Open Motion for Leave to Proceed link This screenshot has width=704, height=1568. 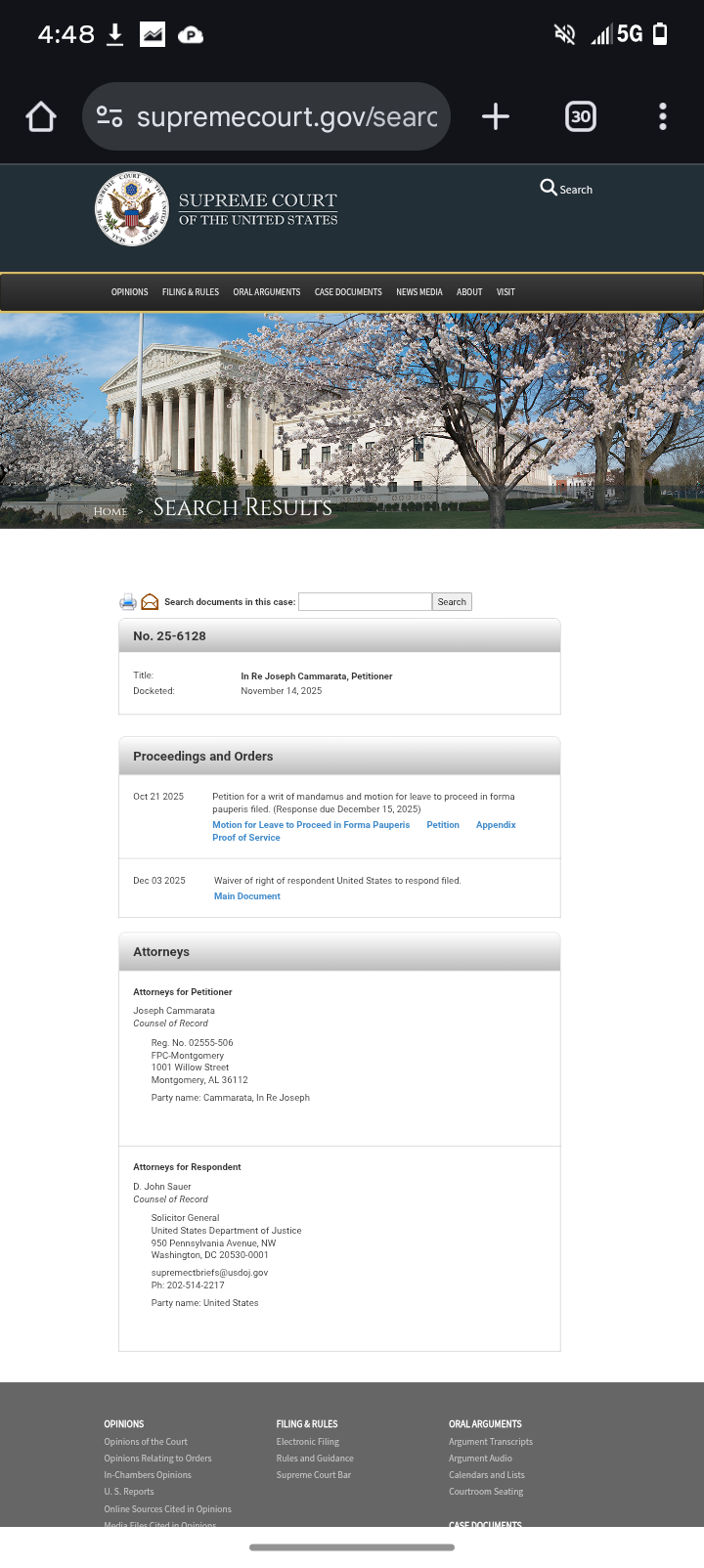pos(311,825)
